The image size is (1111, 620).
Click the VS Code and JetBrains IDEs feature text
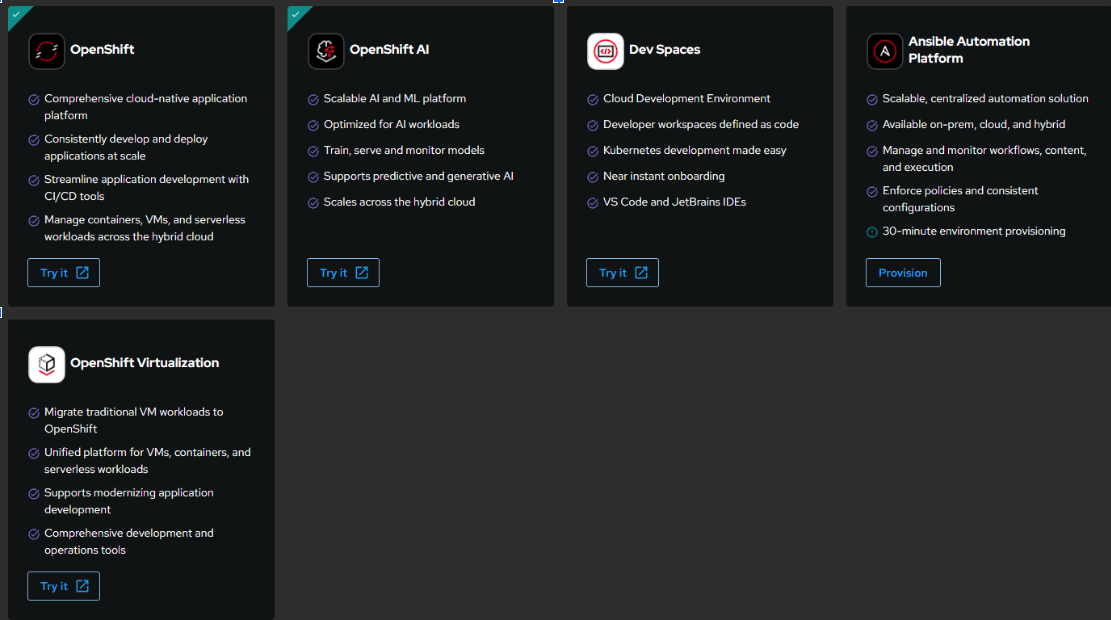[x=674, y=202]
